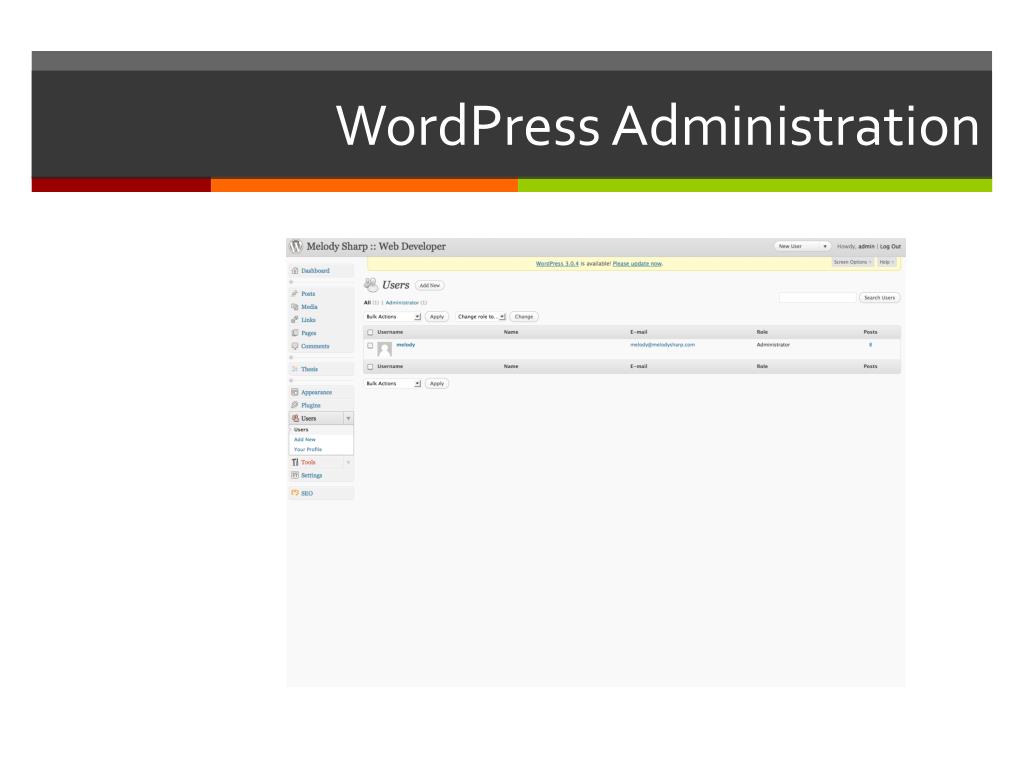Click the Settings icon in the sidebar

pos(295,475)
